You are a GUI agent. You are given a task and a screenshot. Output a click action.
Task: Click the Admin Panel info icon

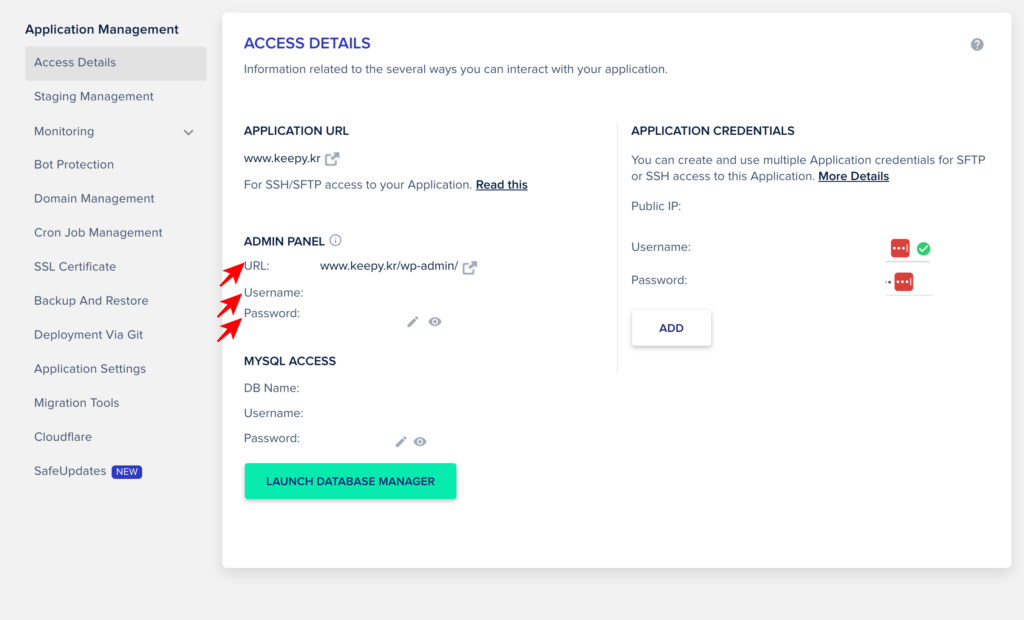[x=336, y=240]
